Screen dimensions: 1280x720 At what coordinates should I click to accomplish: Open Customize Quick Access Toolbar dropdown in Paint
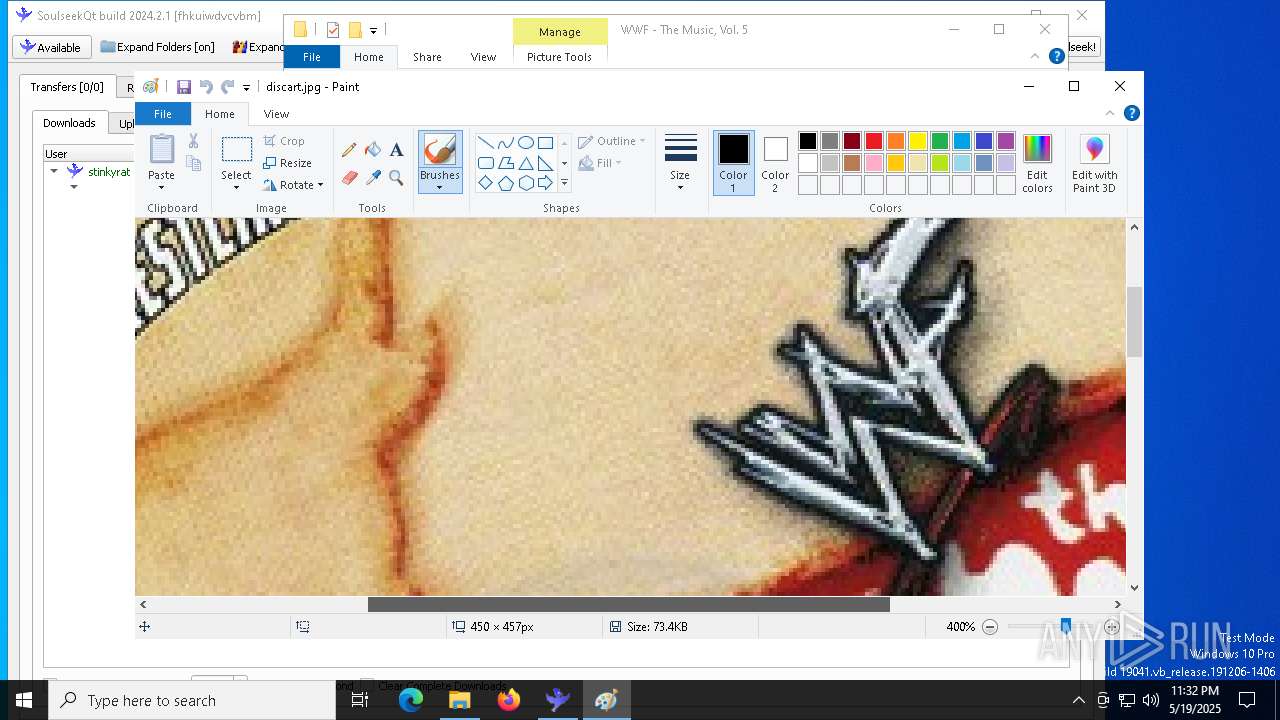tap(246, 88)
